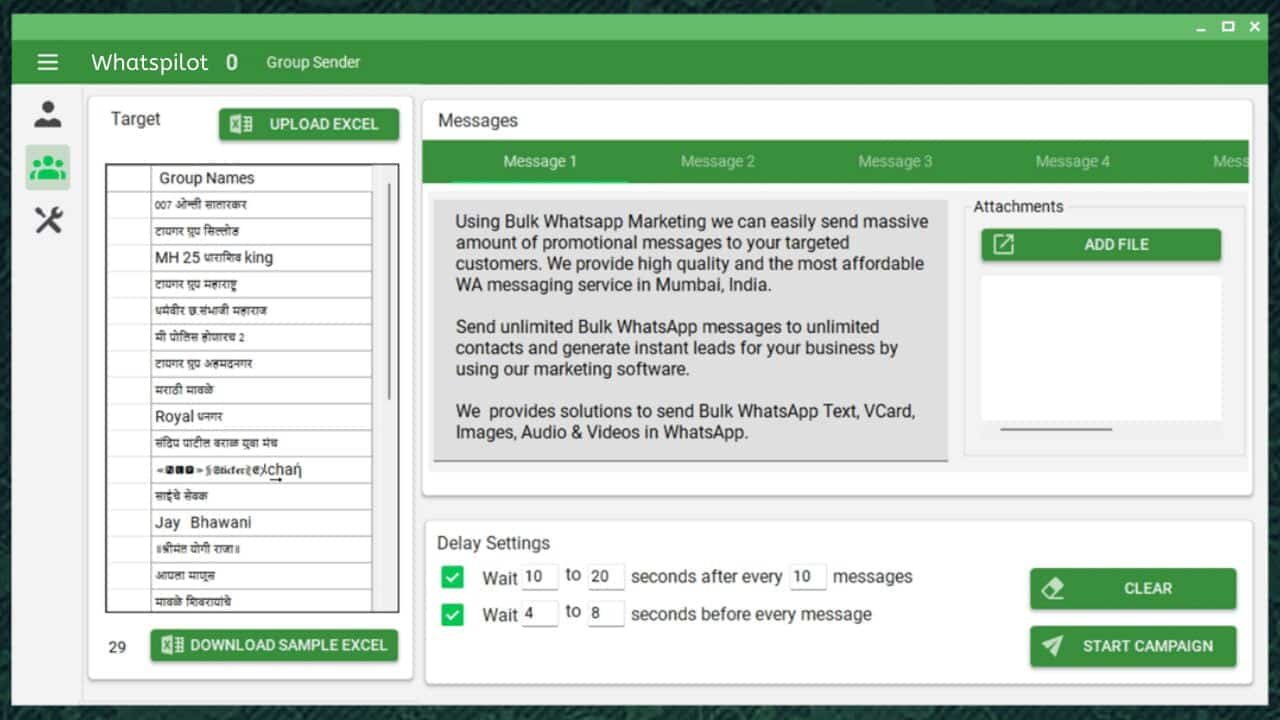
Task: Click the group list vertical scrollbar
Action: tap(389, 290)
